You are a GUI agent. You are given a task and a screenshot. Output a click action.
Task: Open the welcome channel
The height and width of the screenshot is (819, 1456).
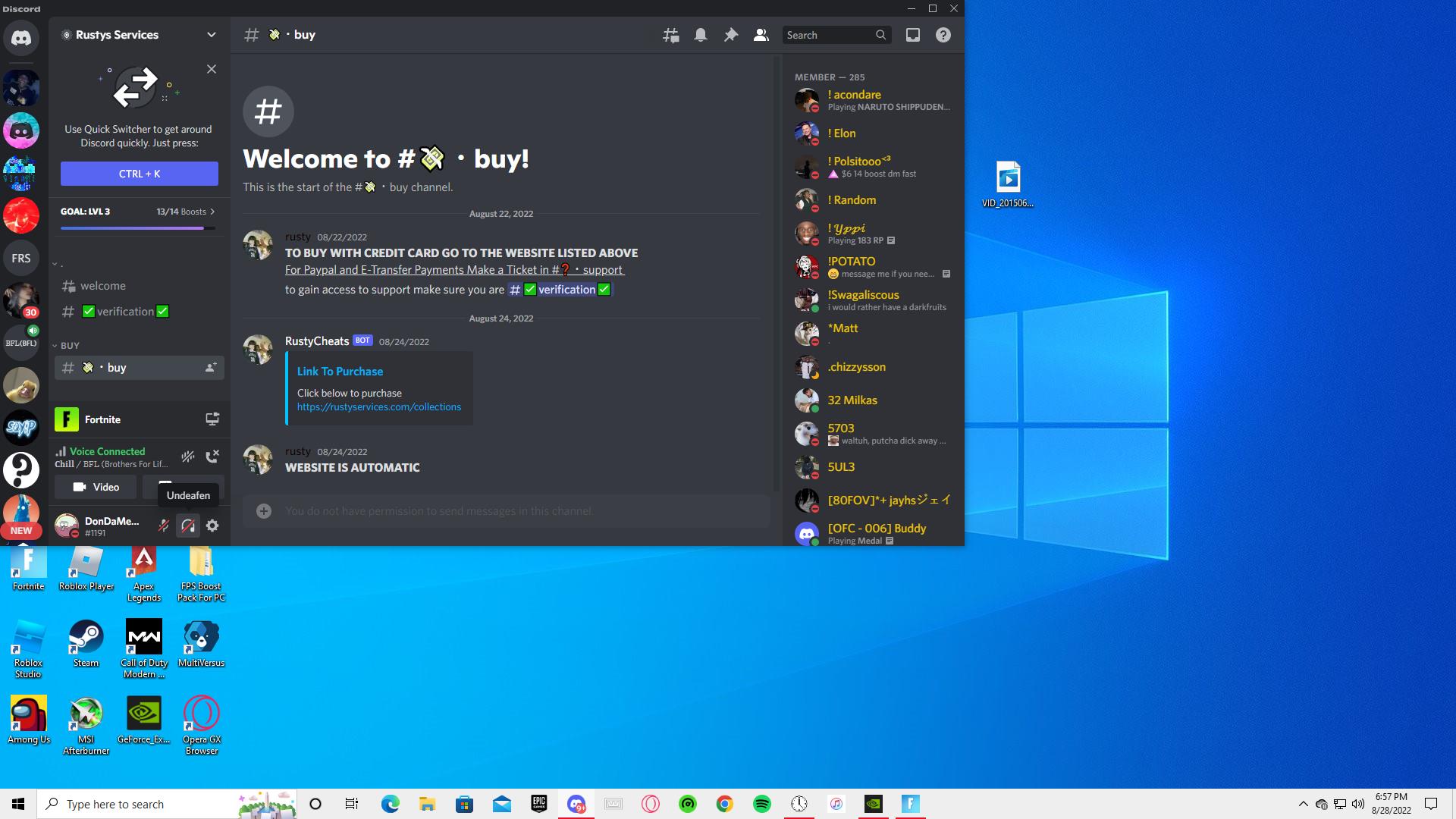103,286
